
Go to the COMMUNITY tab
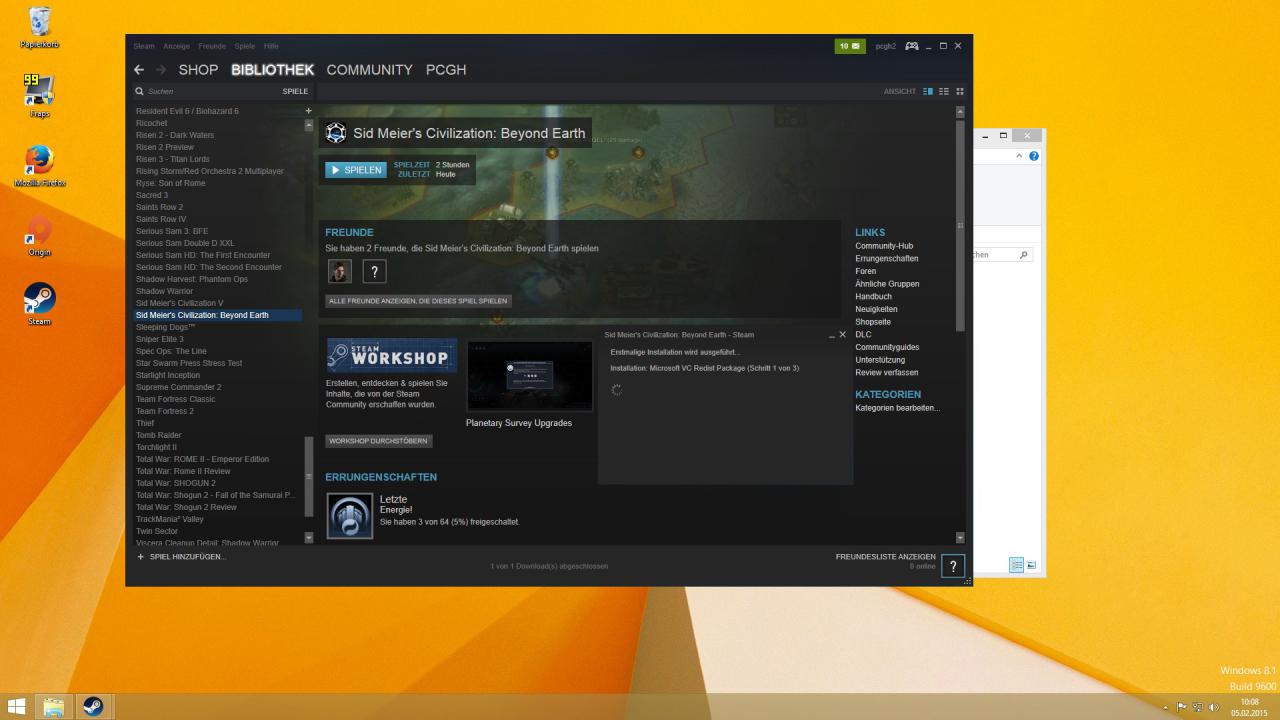point(369,70)
